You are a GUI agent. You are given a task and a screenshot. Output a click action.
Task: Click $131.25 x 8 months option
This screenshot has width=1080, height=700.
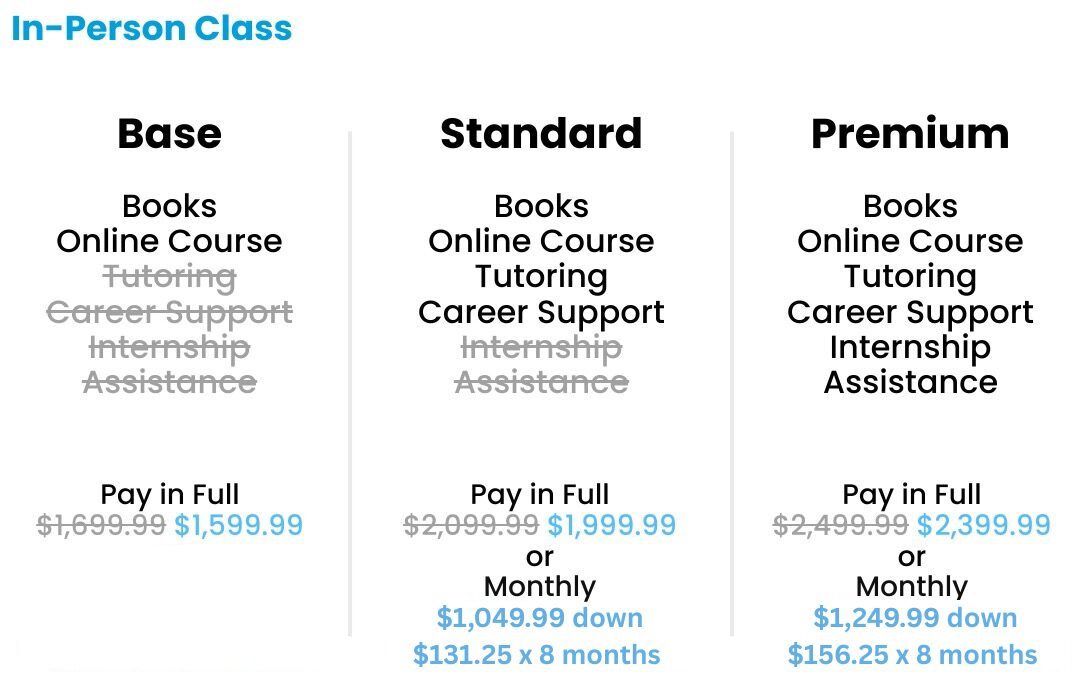tap(536, 655)
